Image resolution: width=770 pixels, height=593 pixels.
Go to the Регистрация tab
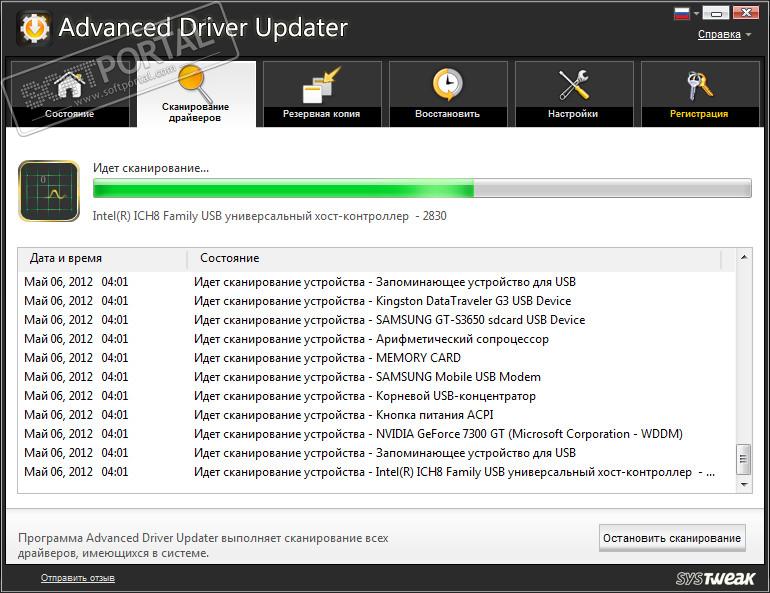click(x=700, y=94)
